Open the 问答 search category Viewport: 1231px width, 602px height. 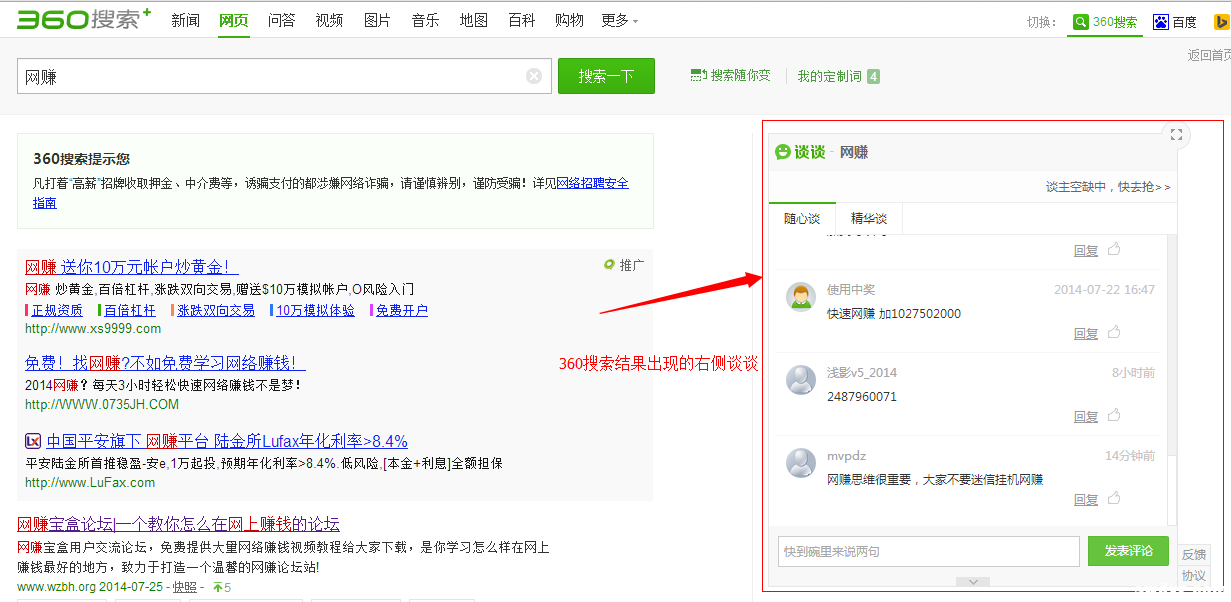(x=281, y=20)
